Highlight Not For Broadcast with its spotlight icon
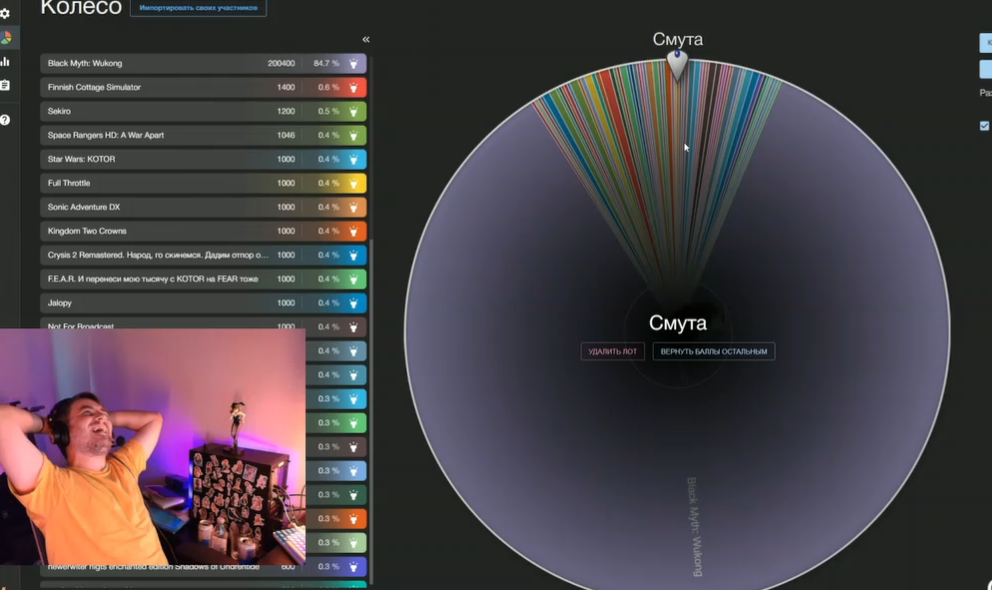 [x=354, y=327]
